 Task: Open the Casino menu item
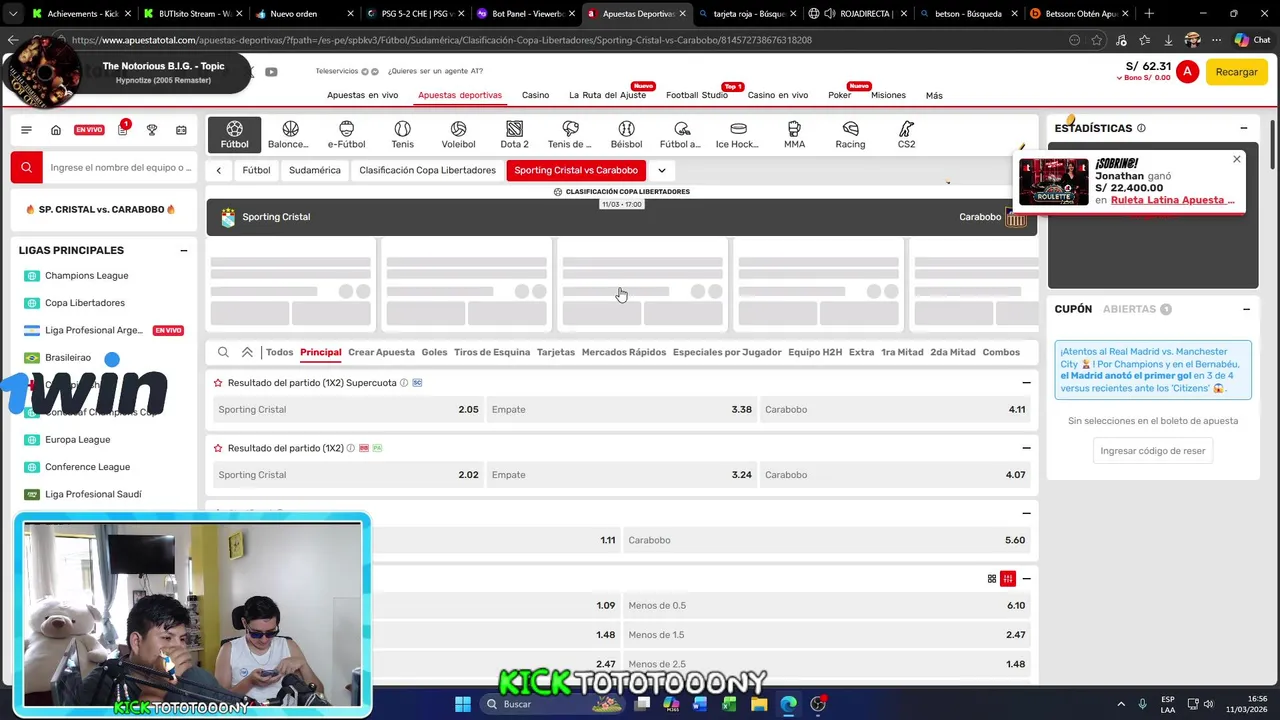pyautogui.click(x=535, y=95)
